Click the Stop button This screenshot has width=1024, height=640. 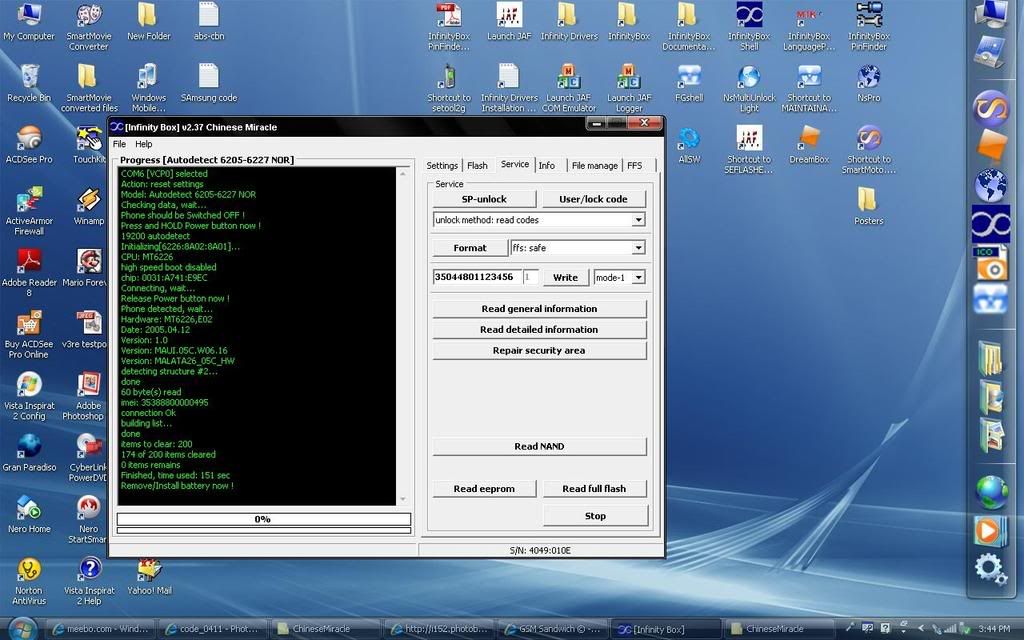click(595, 516)
